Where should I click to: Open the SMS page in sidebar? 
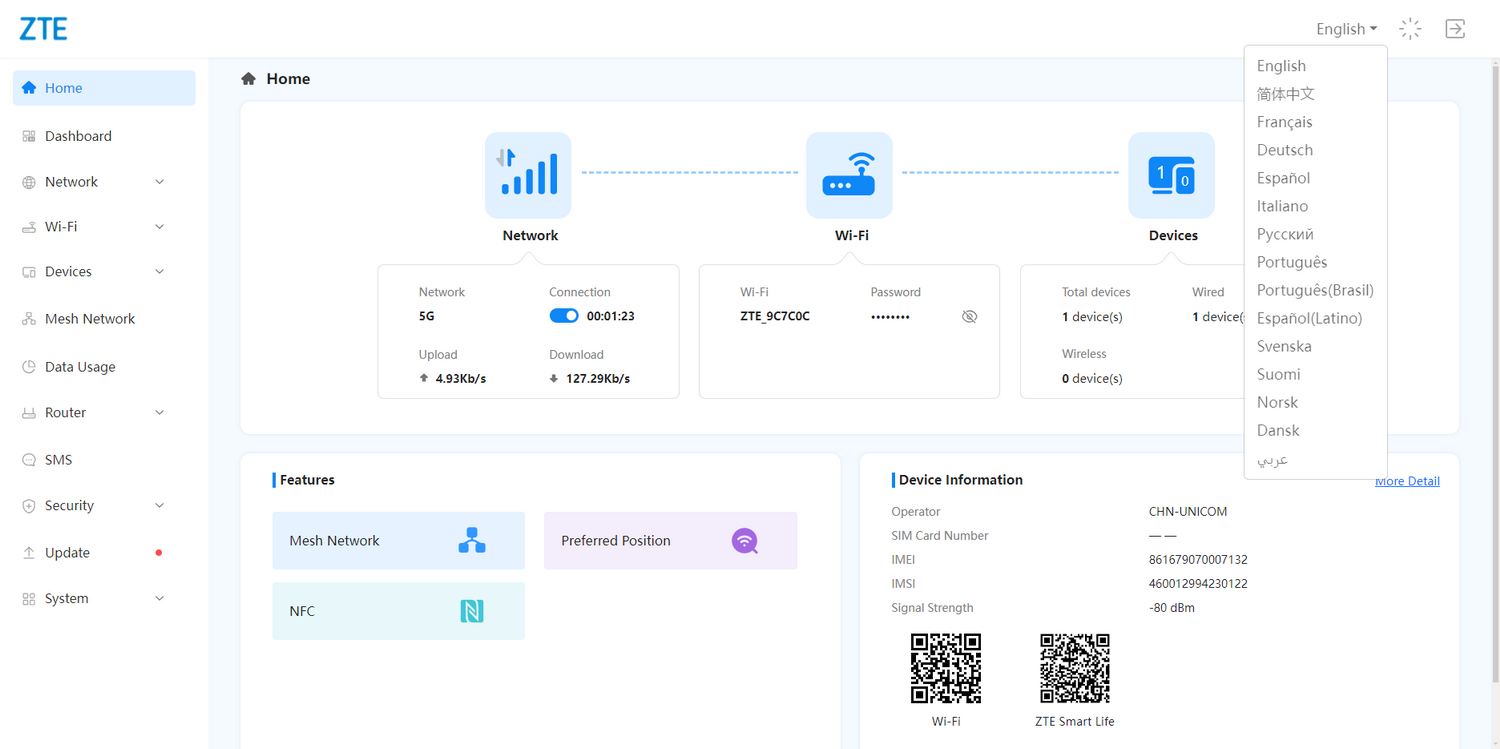coord(58,460)
